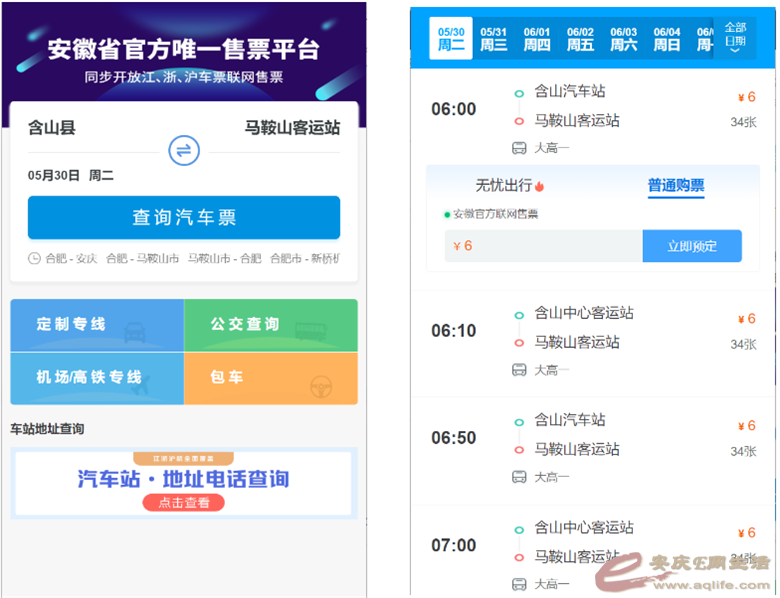Expand the 全部日期 date dropdown
This screenshot has height=598, width=780.
coord(735,39)
